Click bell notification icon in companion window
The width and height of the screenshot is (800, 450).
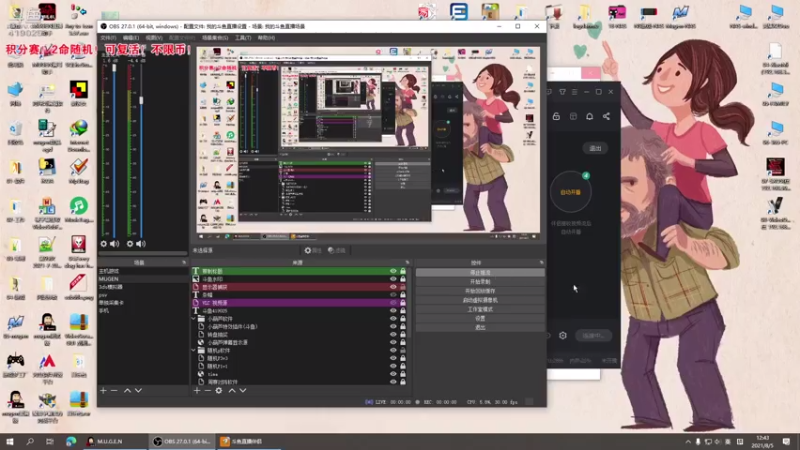[589, 116]
